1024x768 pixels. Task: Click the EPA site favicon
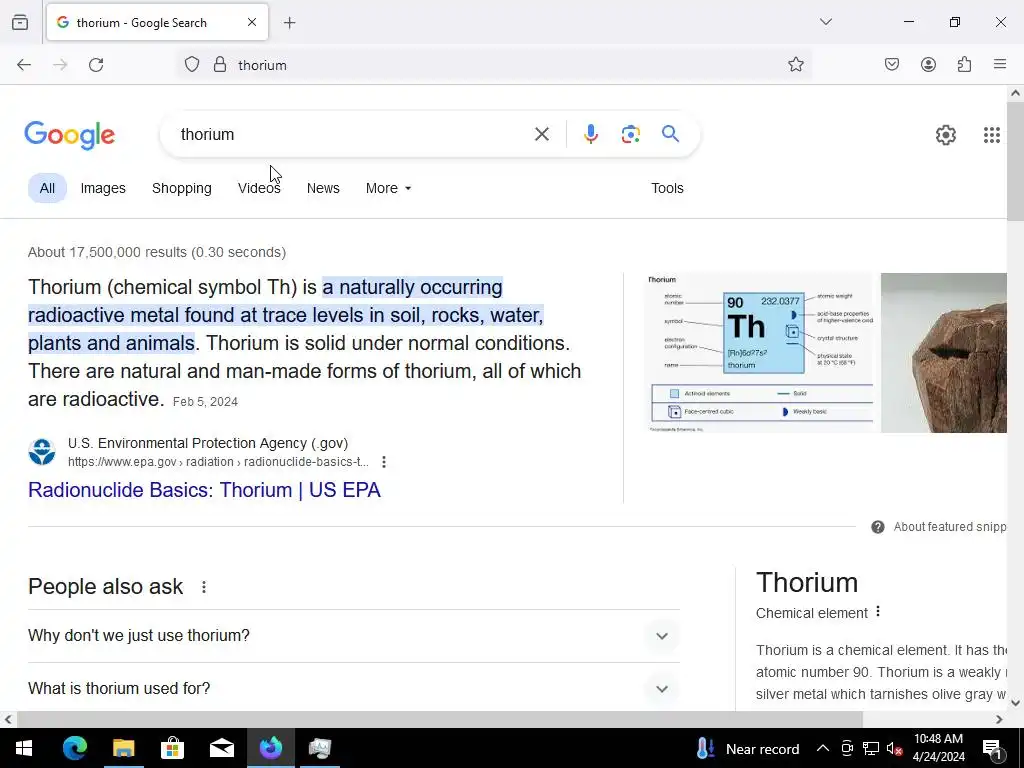[42, 452]
